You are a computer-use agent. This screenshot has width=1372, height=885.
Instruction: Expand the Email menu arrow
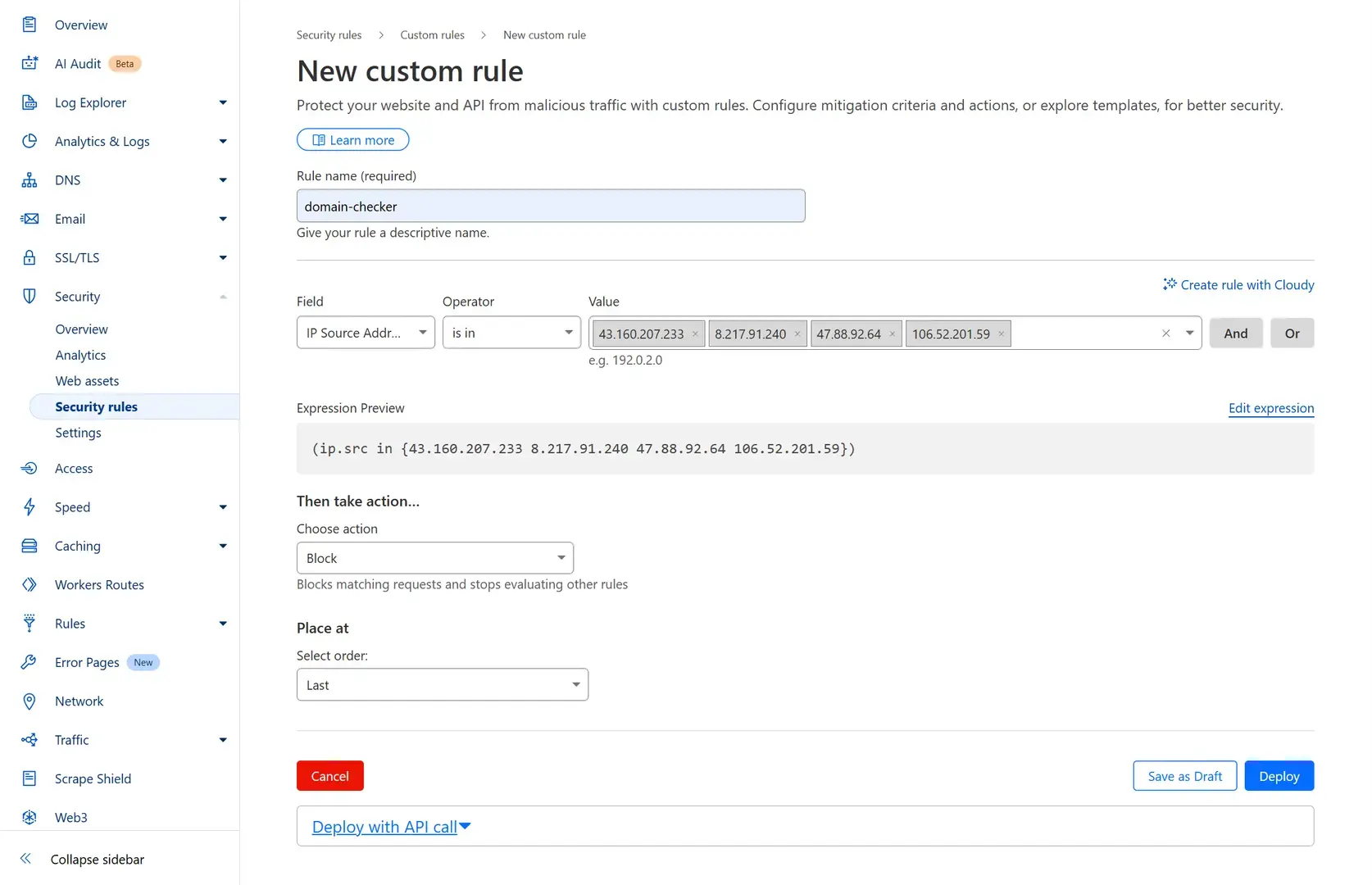coord(223,219)
